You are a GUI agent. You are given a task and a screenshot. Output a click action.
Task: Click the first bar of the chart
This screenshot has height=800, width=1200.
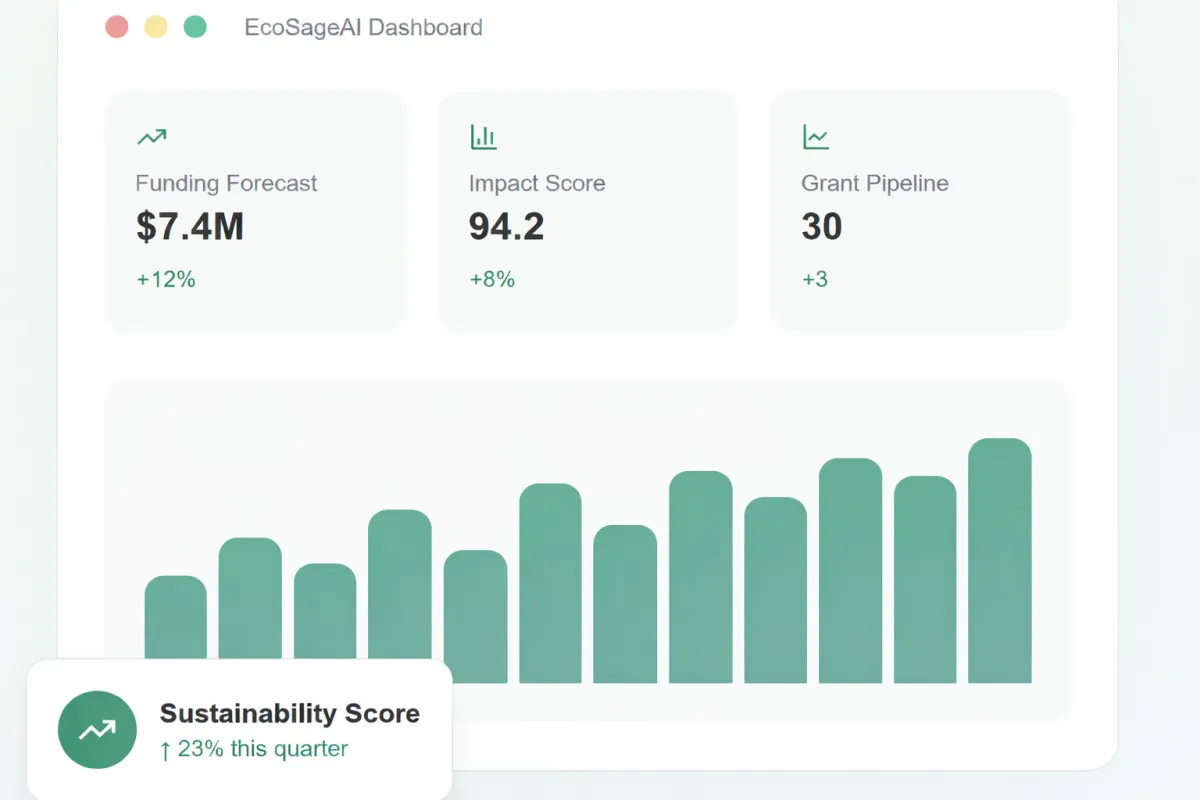point(175,618)
